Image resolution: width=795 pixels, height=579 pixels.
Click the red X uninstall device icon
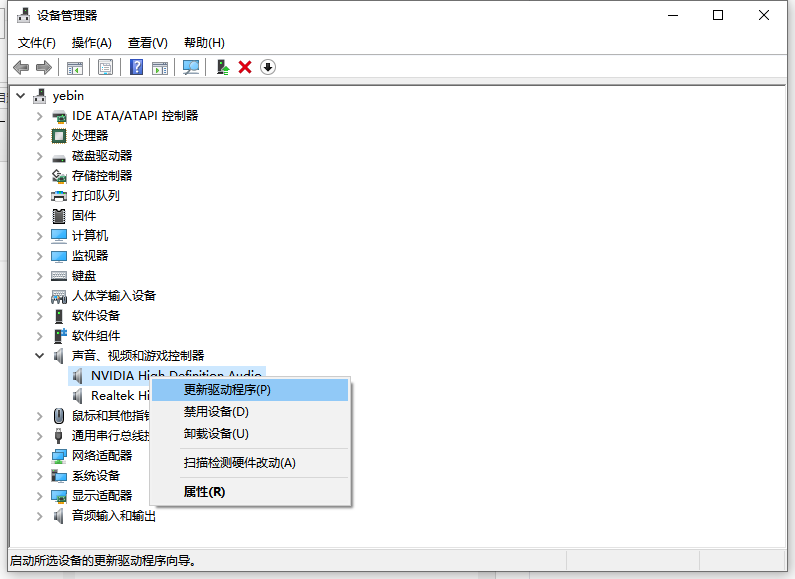[x=245, y=67]
